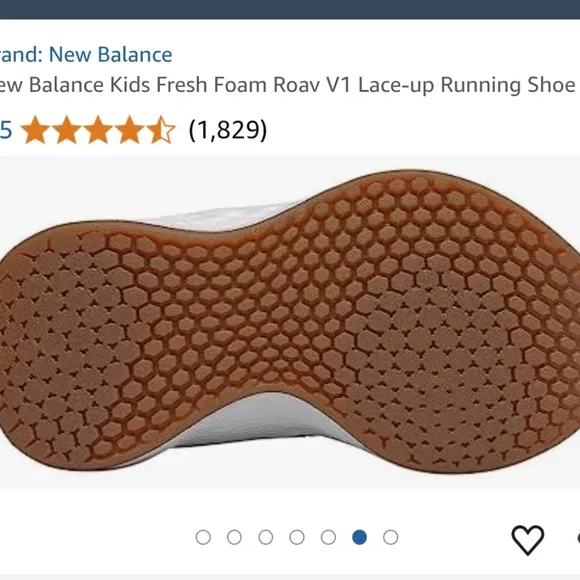Open the shoe sole product image
This screenshot has height=580, width=580.
(290, 322)
